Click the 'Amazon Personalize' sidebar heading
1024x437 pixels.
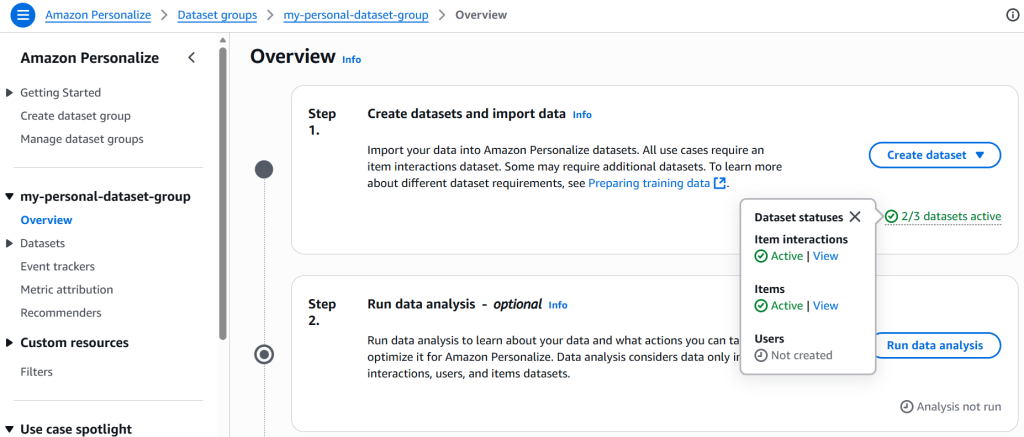(x=89, y=57)
